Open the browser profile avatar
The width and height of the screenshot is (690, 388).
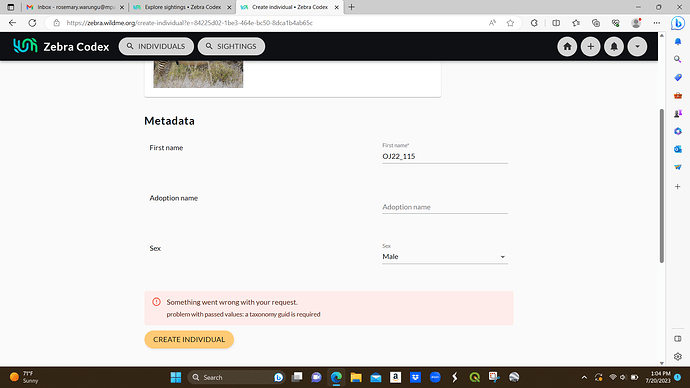(636, 23)
